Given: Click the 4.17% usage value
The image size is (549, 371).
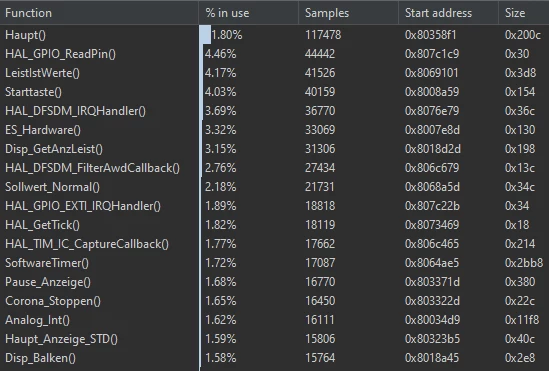Looking at the screenshot, I should tap(221, 73).
